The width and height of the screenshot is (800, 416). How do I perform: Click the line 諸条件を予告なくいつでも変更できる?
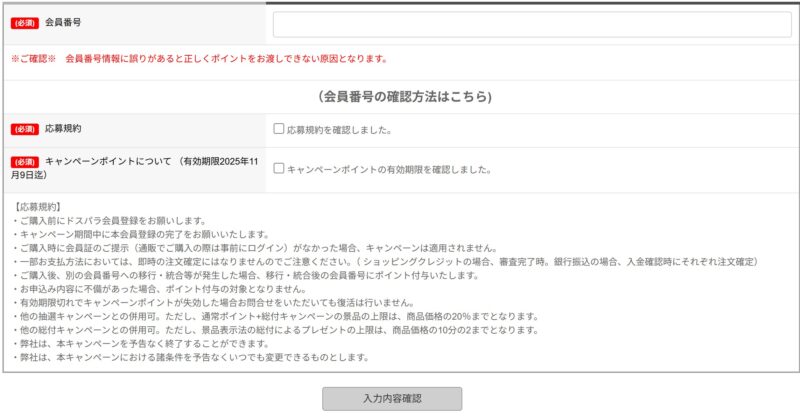point(191,357)
